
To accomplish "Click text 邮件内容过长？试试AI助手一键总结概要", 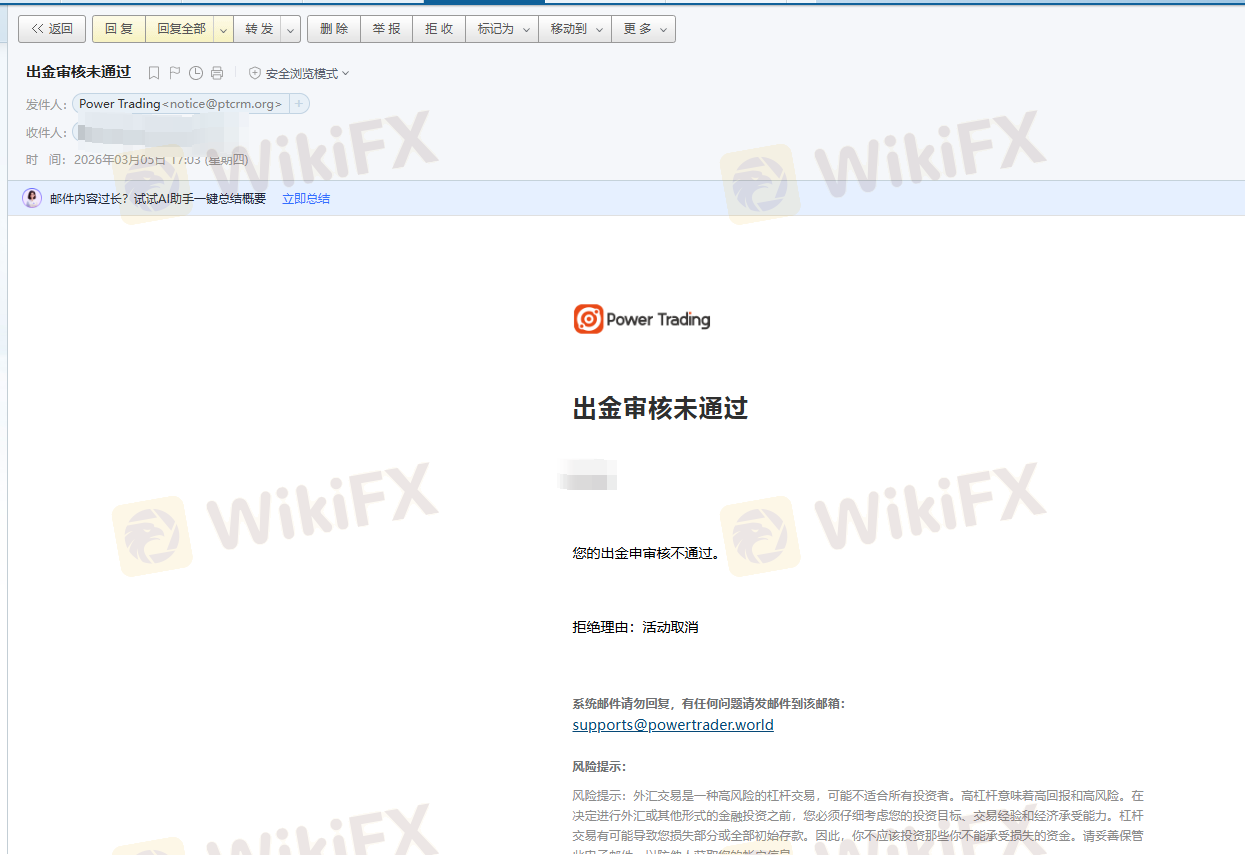I will click(x=158, y=198).
